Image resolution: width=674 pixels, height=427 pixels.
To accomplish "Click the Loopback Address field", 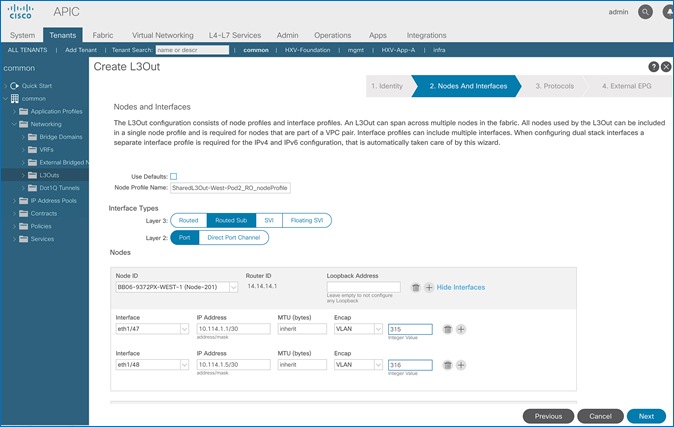I will click(x=363, y=287).
